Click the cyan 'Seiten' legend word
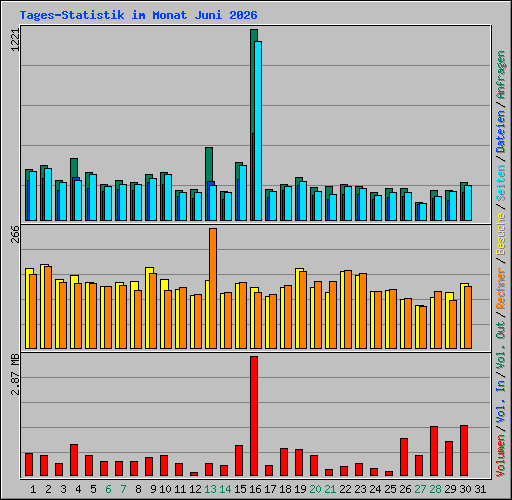The width and height of the screenshot is (512, 500). click(501, 183)
